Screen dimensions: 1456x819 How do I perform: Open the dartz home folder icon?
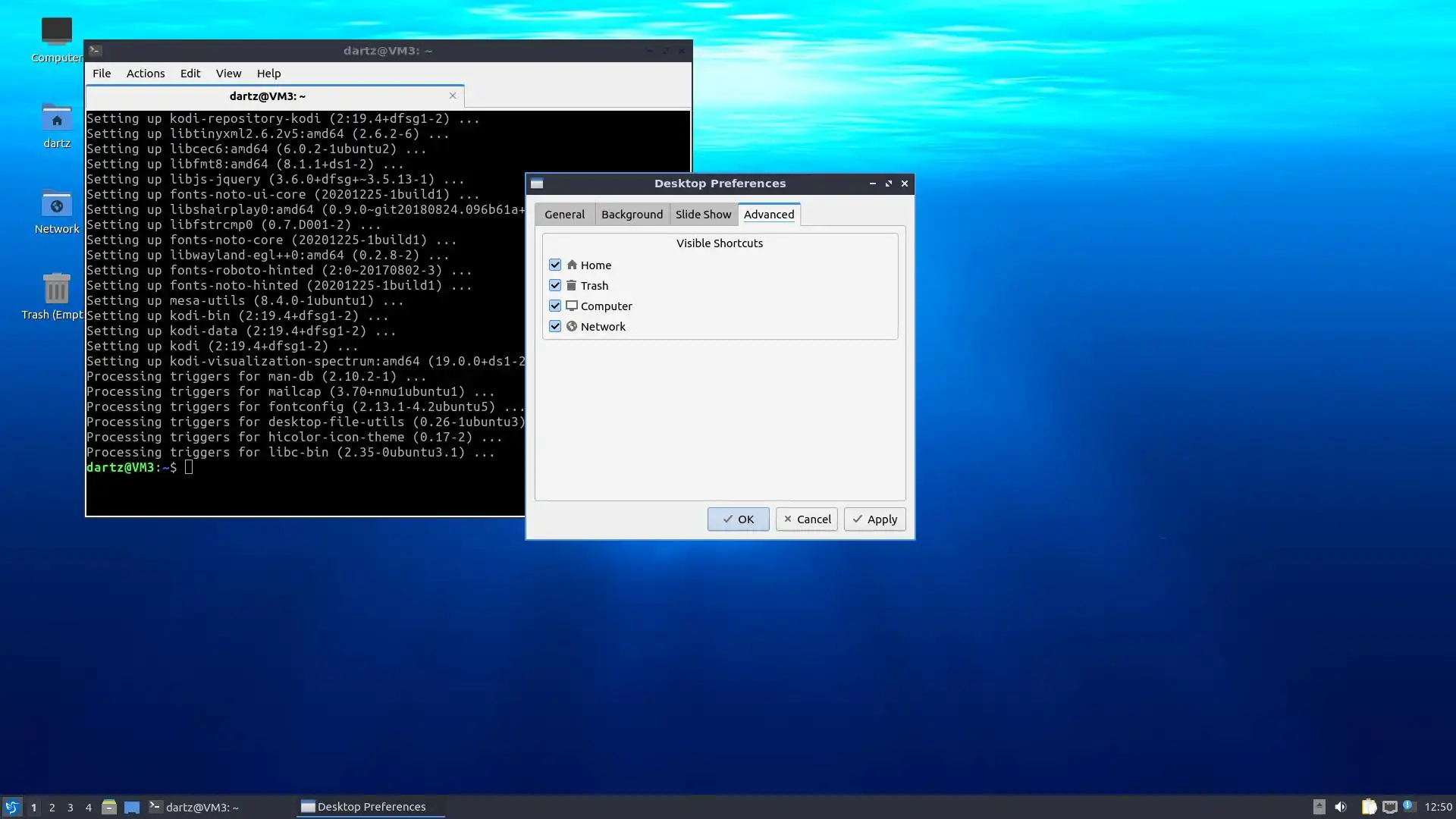(x=56, y=119)
